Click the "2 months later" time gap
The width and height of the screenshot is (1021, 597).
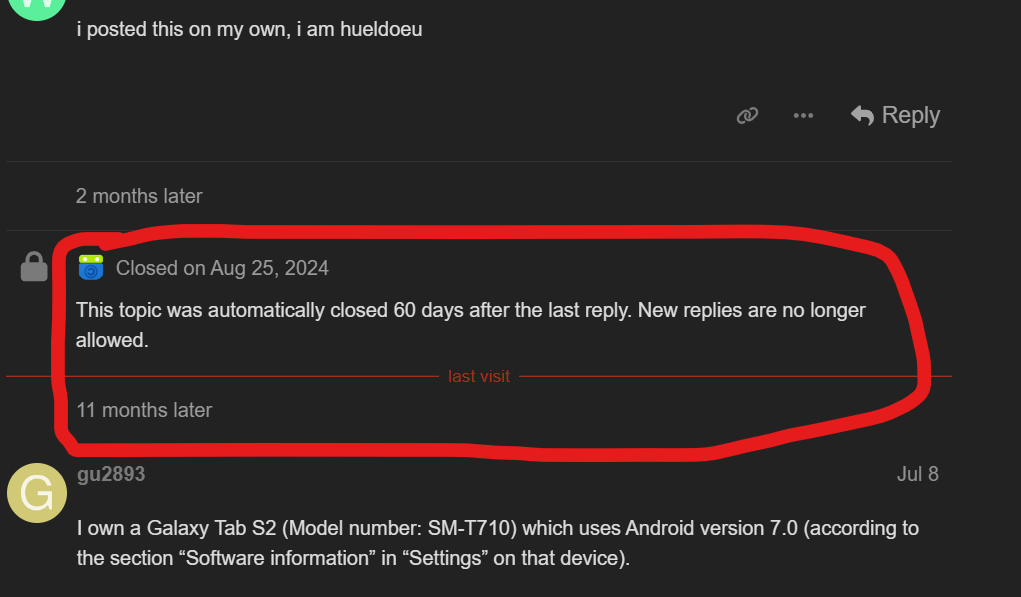(x=139, y=196)
